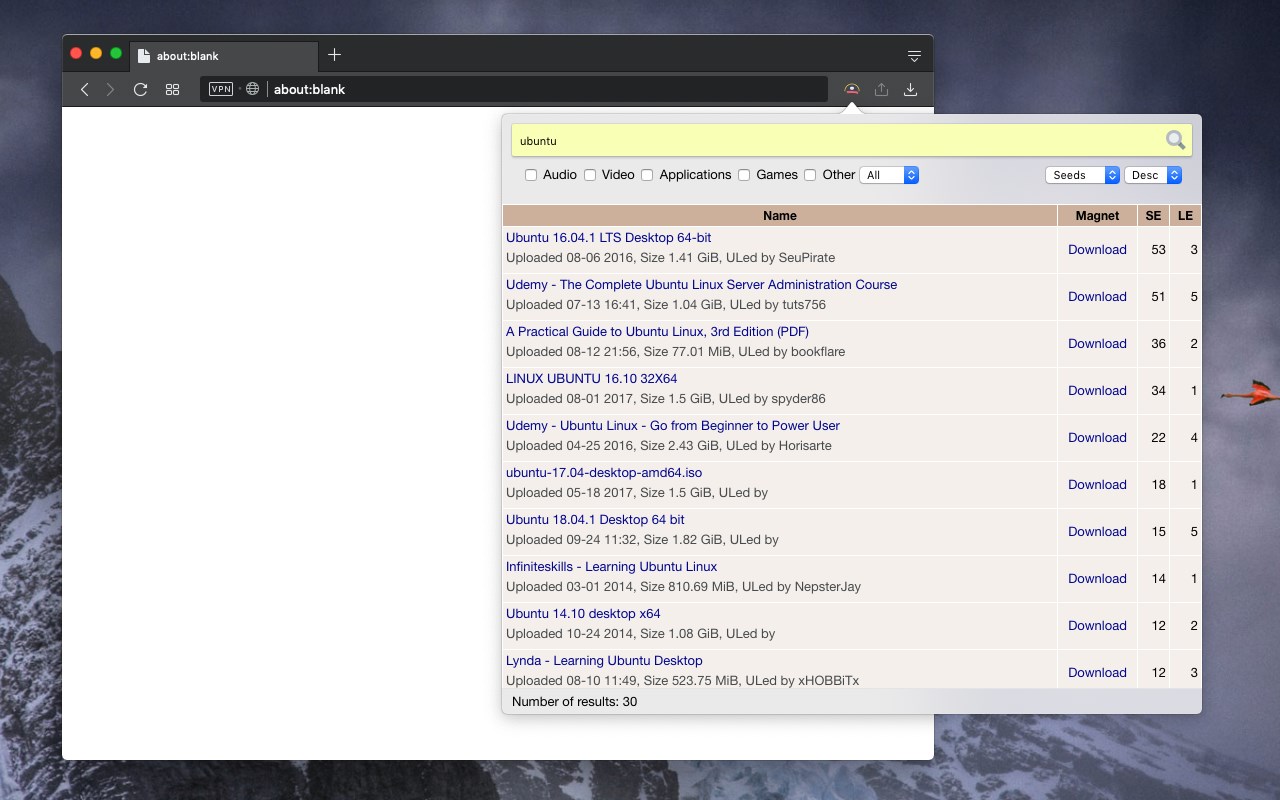Open ubuntu-17.04-desktop-amd64.iso link
The image size is (1280, 800).
(604, 473)
